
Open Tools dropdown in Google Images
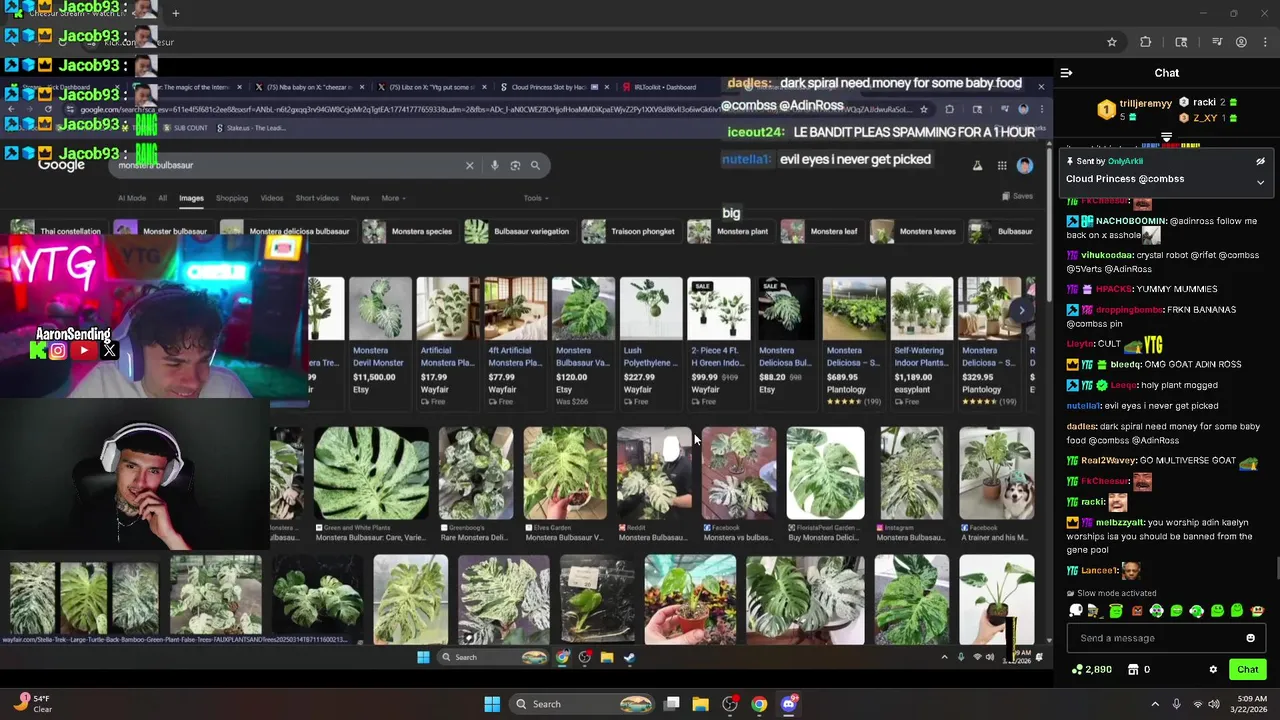tap(535, 198)
